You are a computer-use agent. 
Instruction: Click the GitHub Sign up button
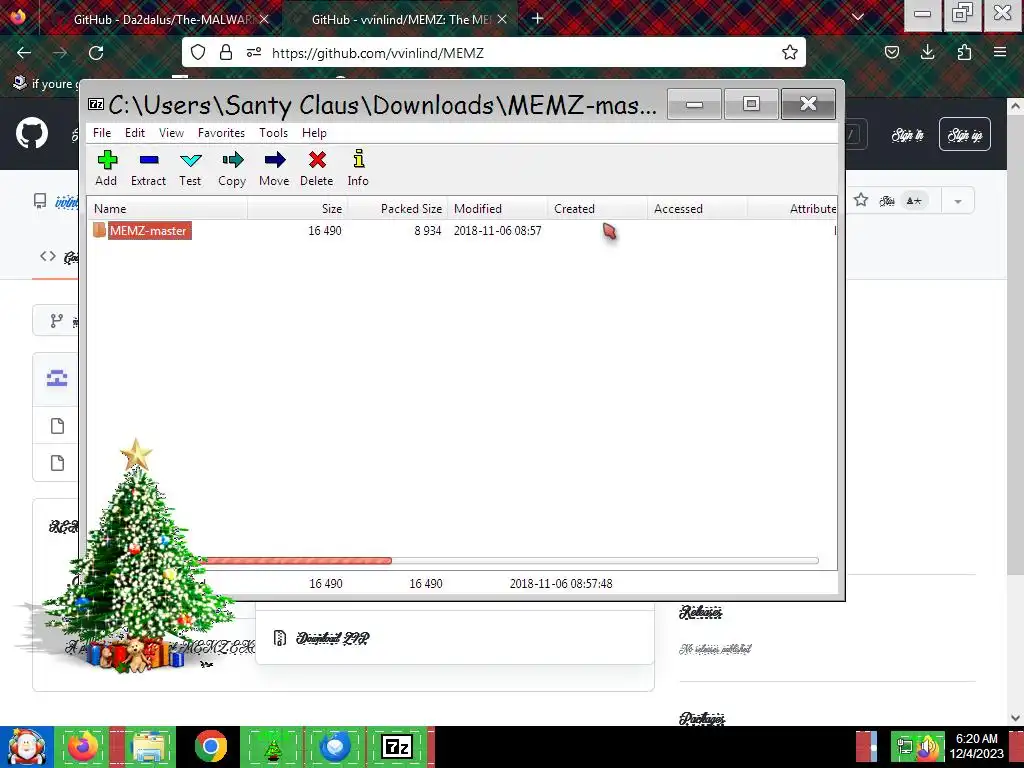point(965,135)
